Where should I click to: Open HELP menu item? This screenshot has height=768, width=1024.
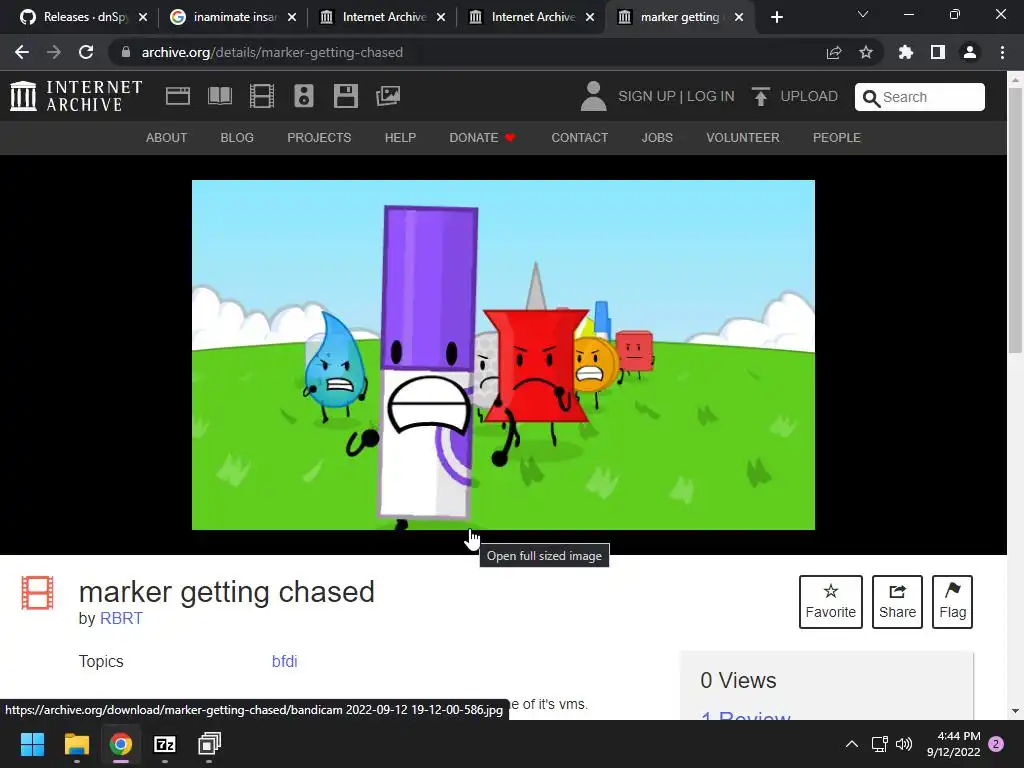(x=400, y=138)
